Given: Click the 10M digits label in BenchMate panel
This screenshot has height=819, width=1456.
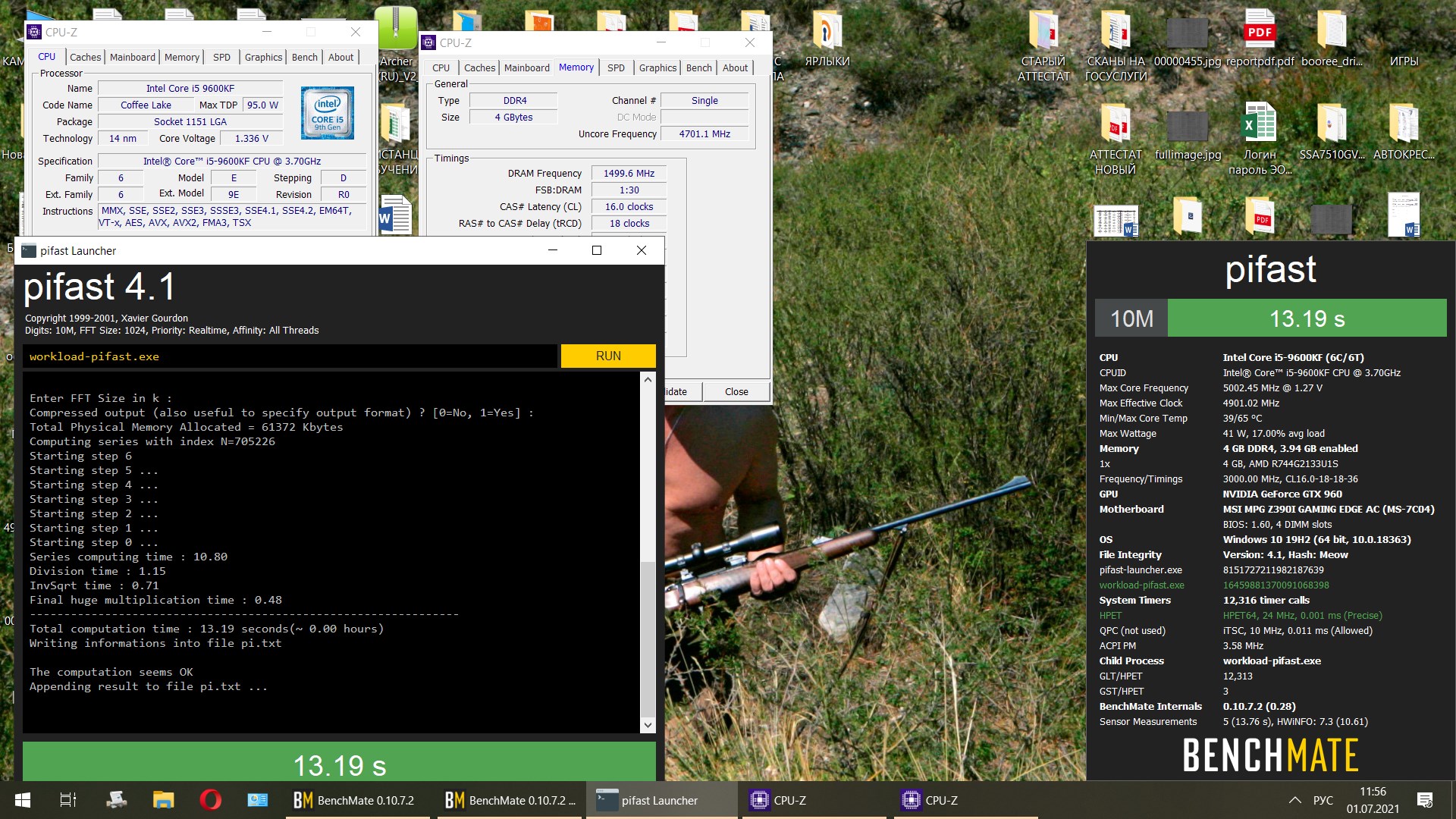Looking at the screenshot, I should (1131, 318).
